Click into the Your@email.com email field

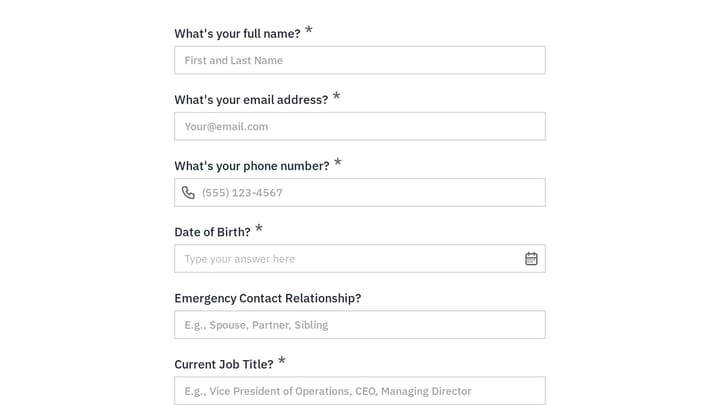[x=360, y=126]
